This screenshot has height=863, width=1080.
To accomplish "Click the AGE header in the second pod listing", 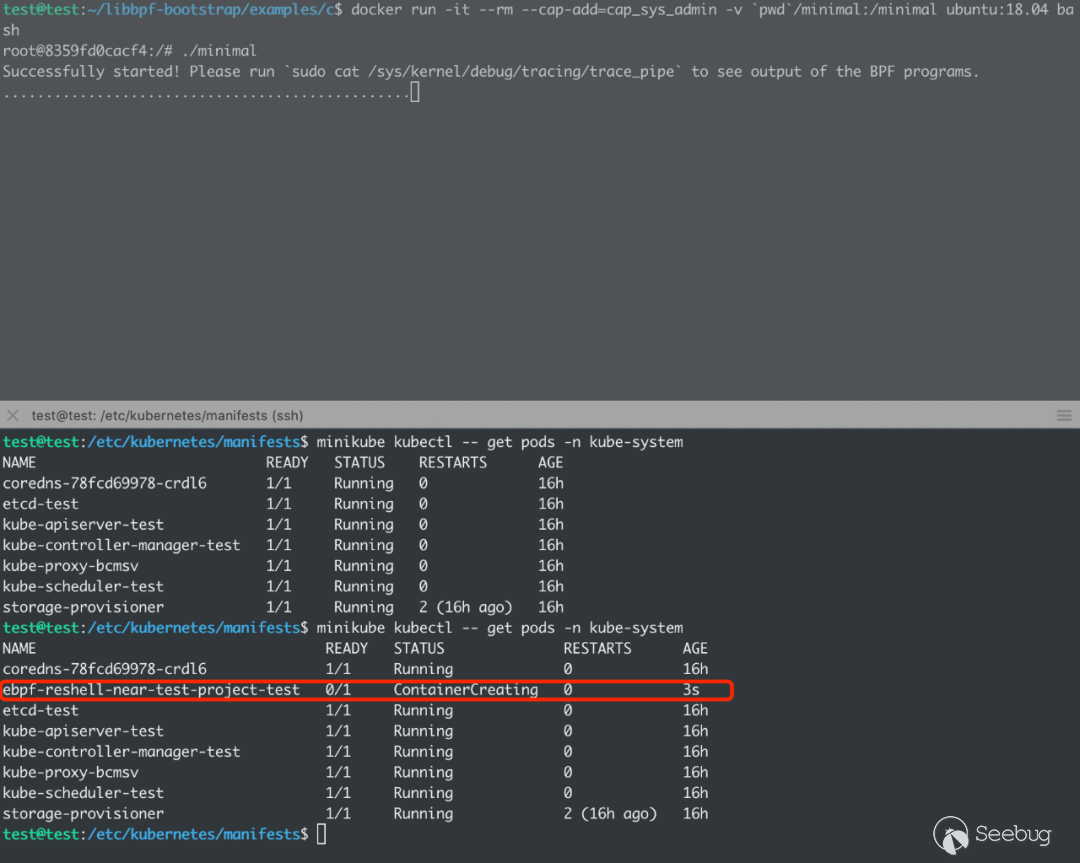I will click(x=695, y=649).
